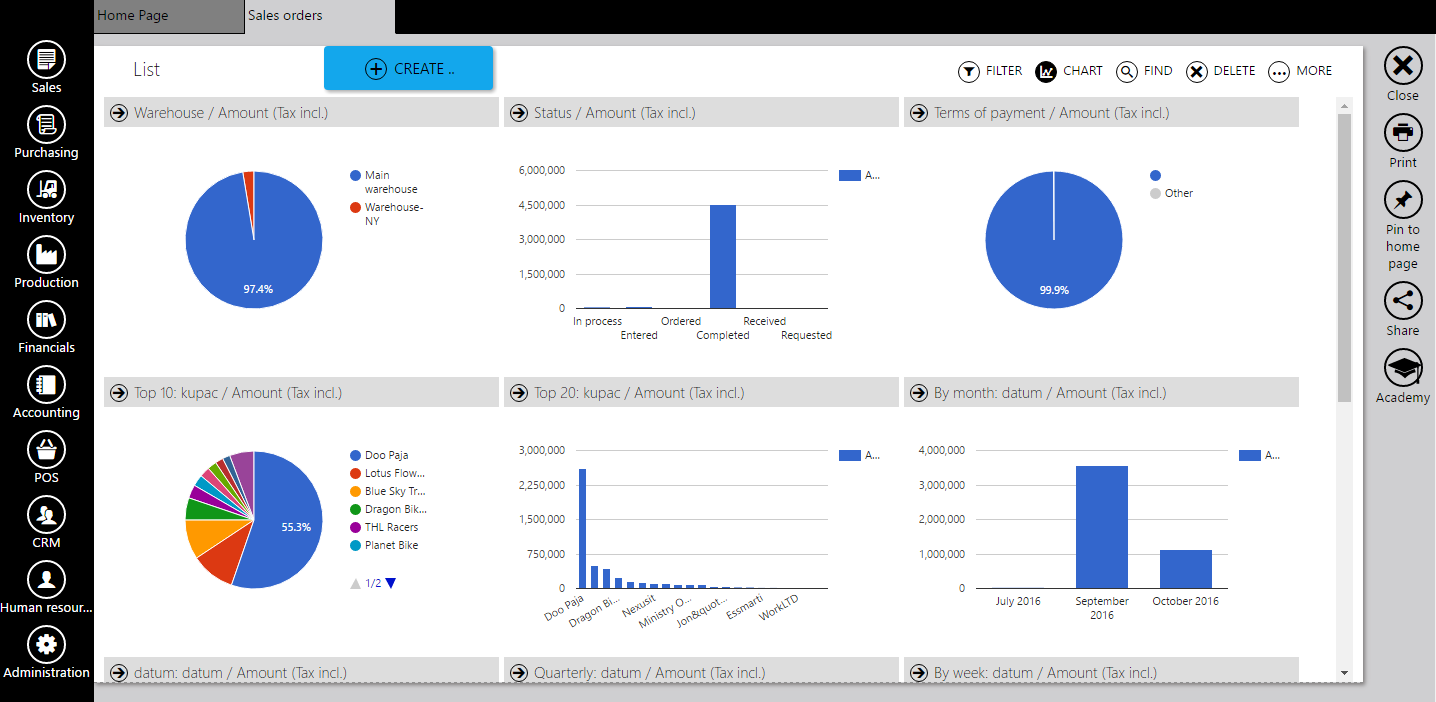Click the Doo Paja blue legend swatch
This screenshot has width=1436, height=702.
click(355, 455)
